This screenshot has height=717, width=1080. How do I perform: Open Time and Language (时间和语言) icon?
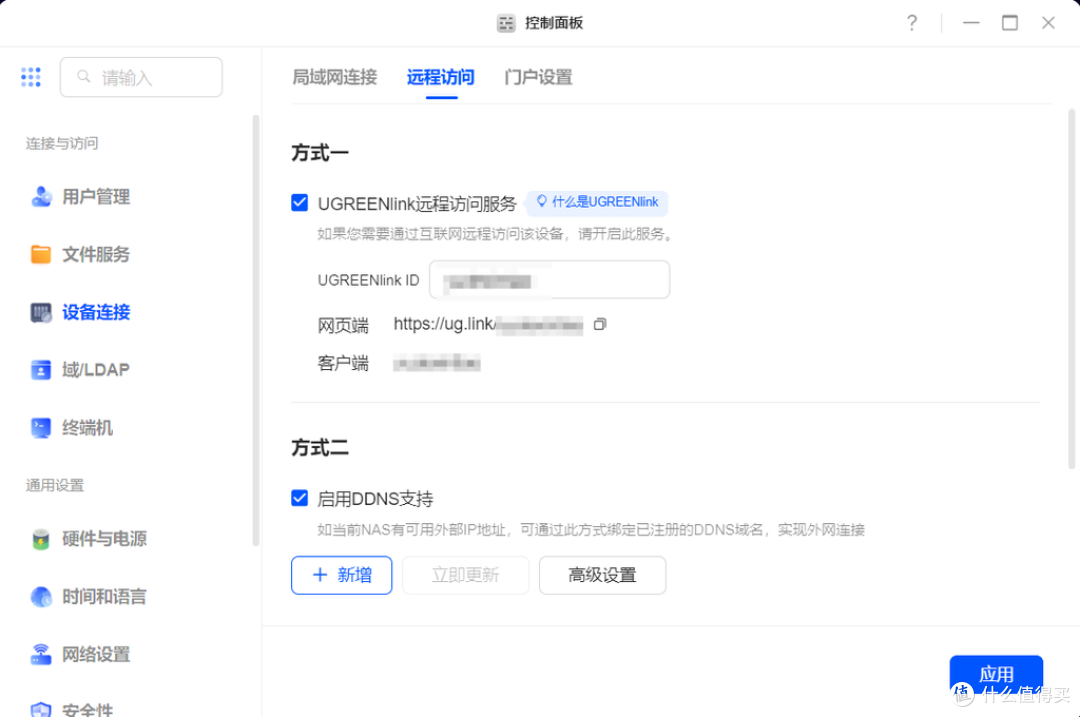click(41, 596)
